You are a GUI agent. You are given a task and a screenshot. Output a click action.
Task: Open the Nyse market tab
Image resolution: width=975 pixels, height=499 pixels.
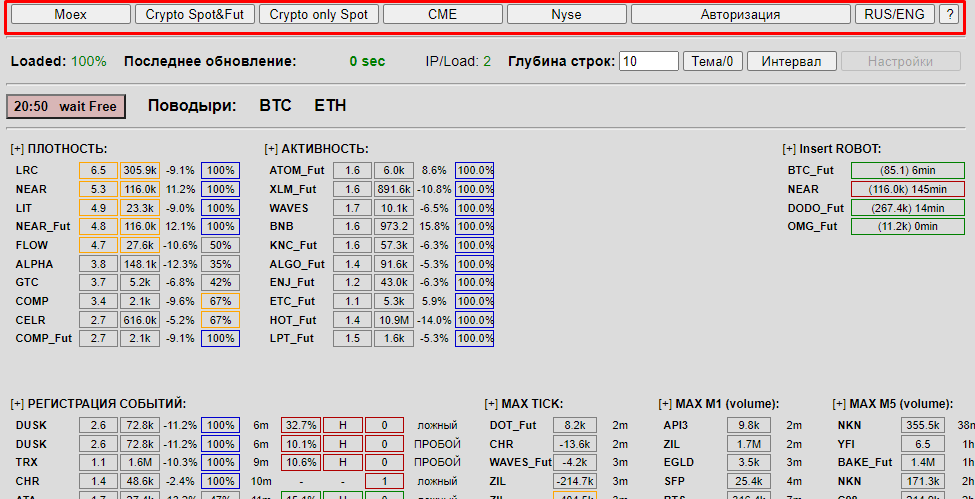[566, 15]
